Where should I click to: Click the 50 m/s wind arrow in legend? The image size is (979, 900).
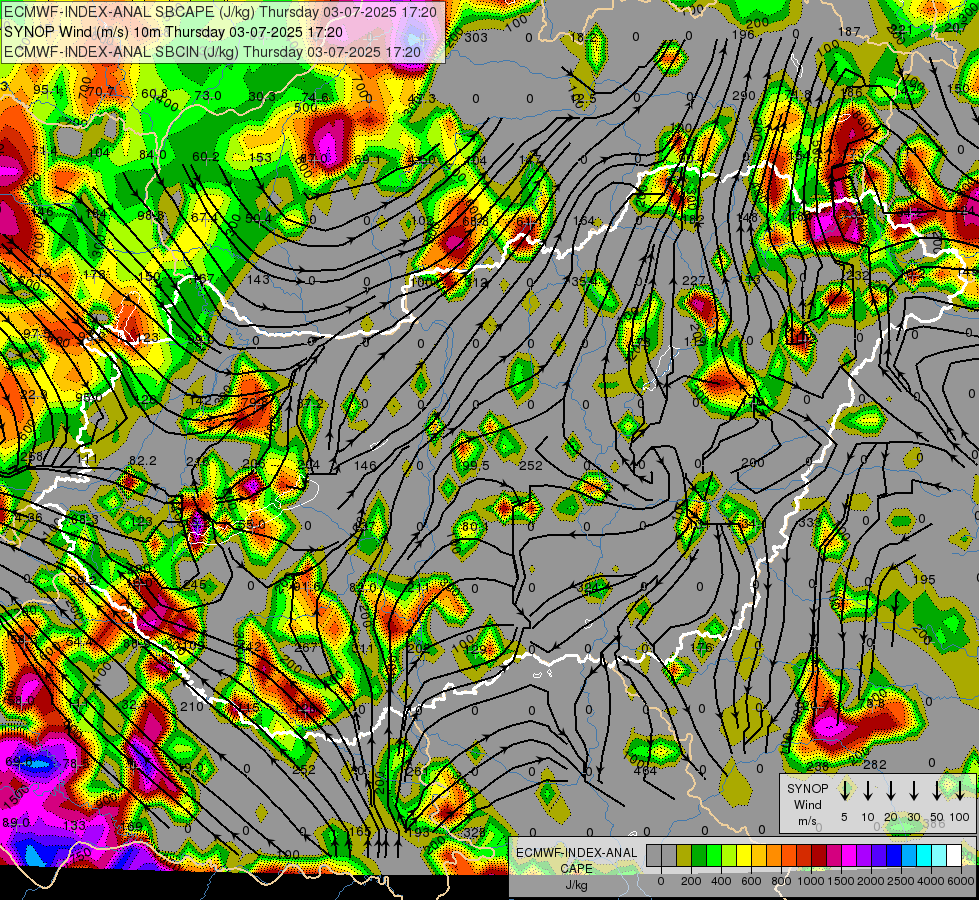(937, 791)
